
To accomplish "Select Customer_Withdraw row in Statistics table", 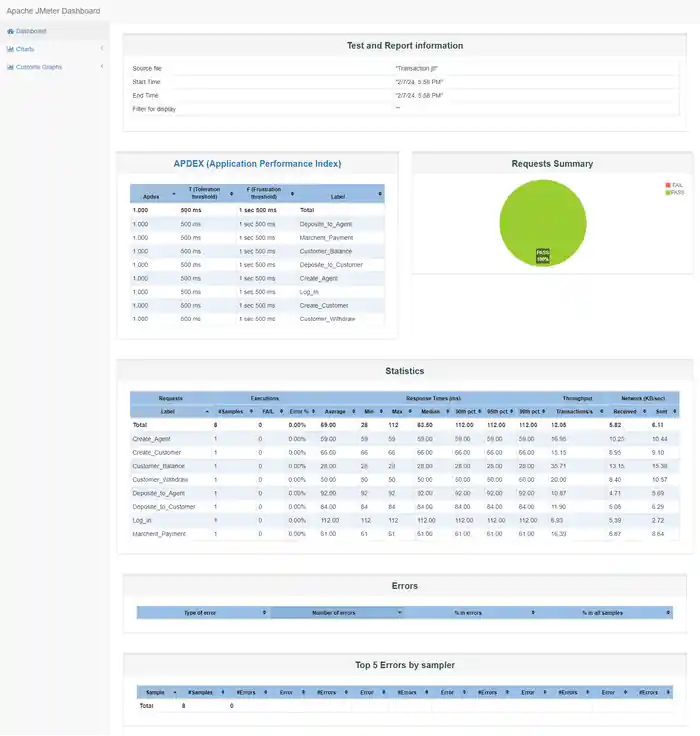I will click(x=405, y=480).
